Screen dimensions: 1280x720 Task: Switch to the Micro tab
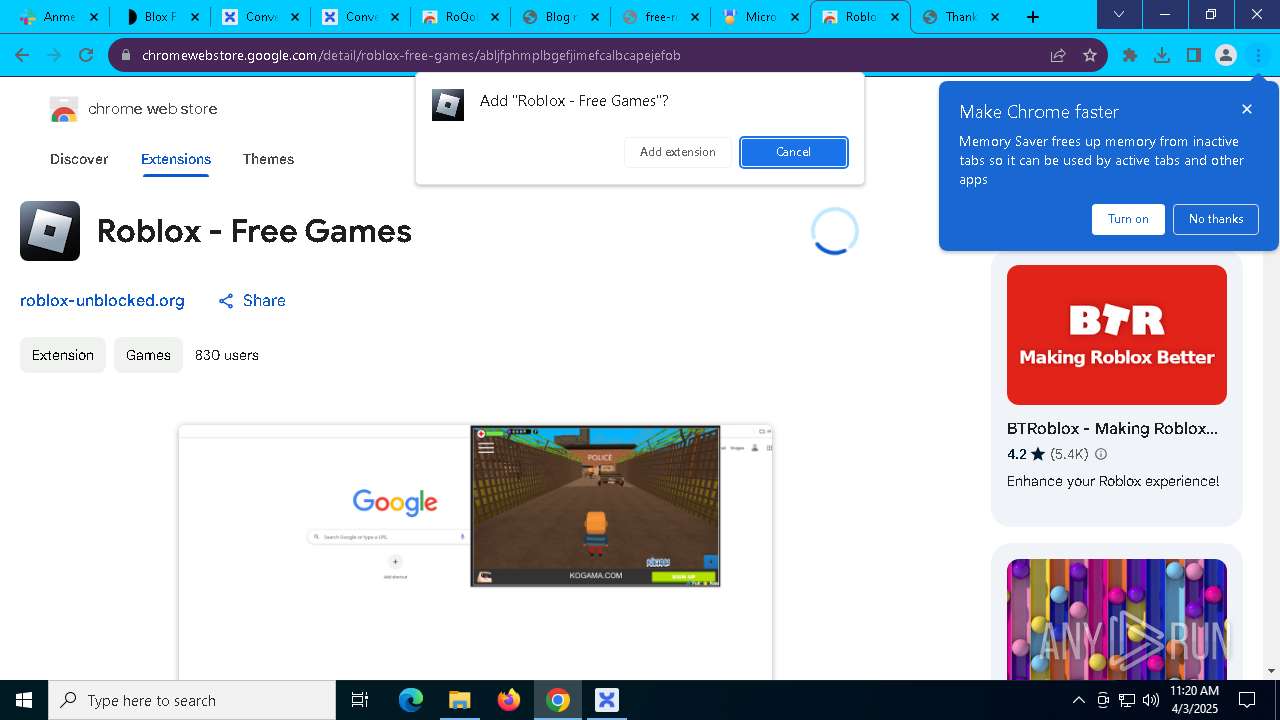pyautogui.click(x=760, y=17)
